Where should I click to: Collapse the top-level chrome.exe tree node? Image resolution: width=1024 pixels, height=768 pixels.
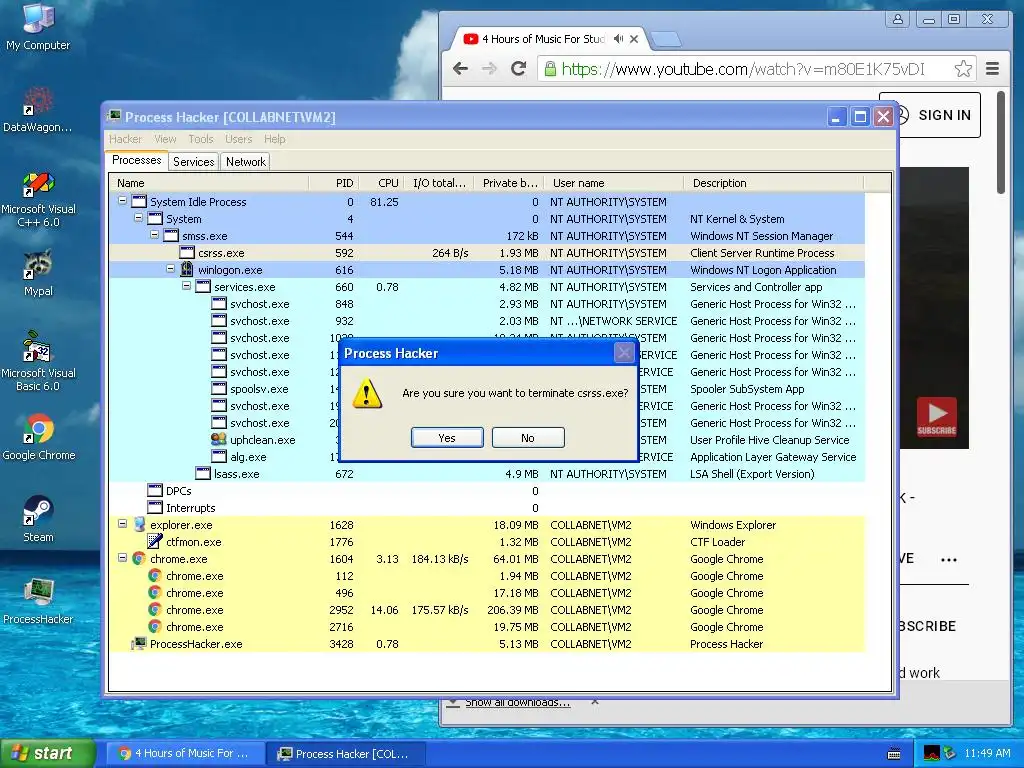click(122, 558)
